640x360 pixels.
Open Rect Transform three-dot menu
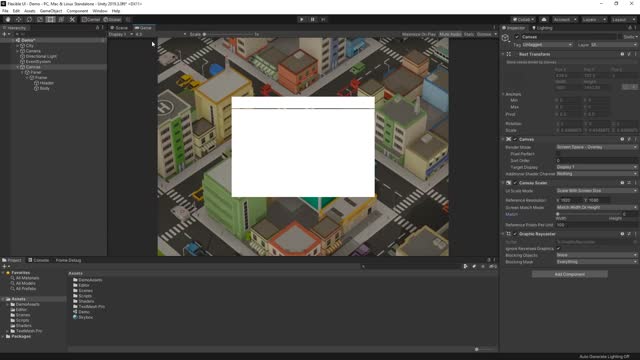pos(635,54)
